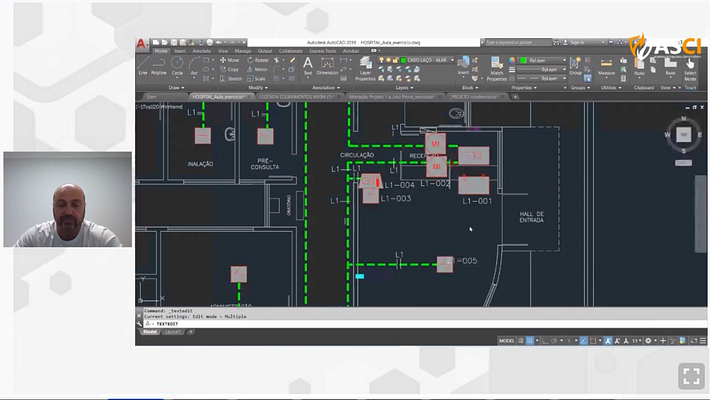Switch to the Insert ribbon tab

(x=180, y=51)
